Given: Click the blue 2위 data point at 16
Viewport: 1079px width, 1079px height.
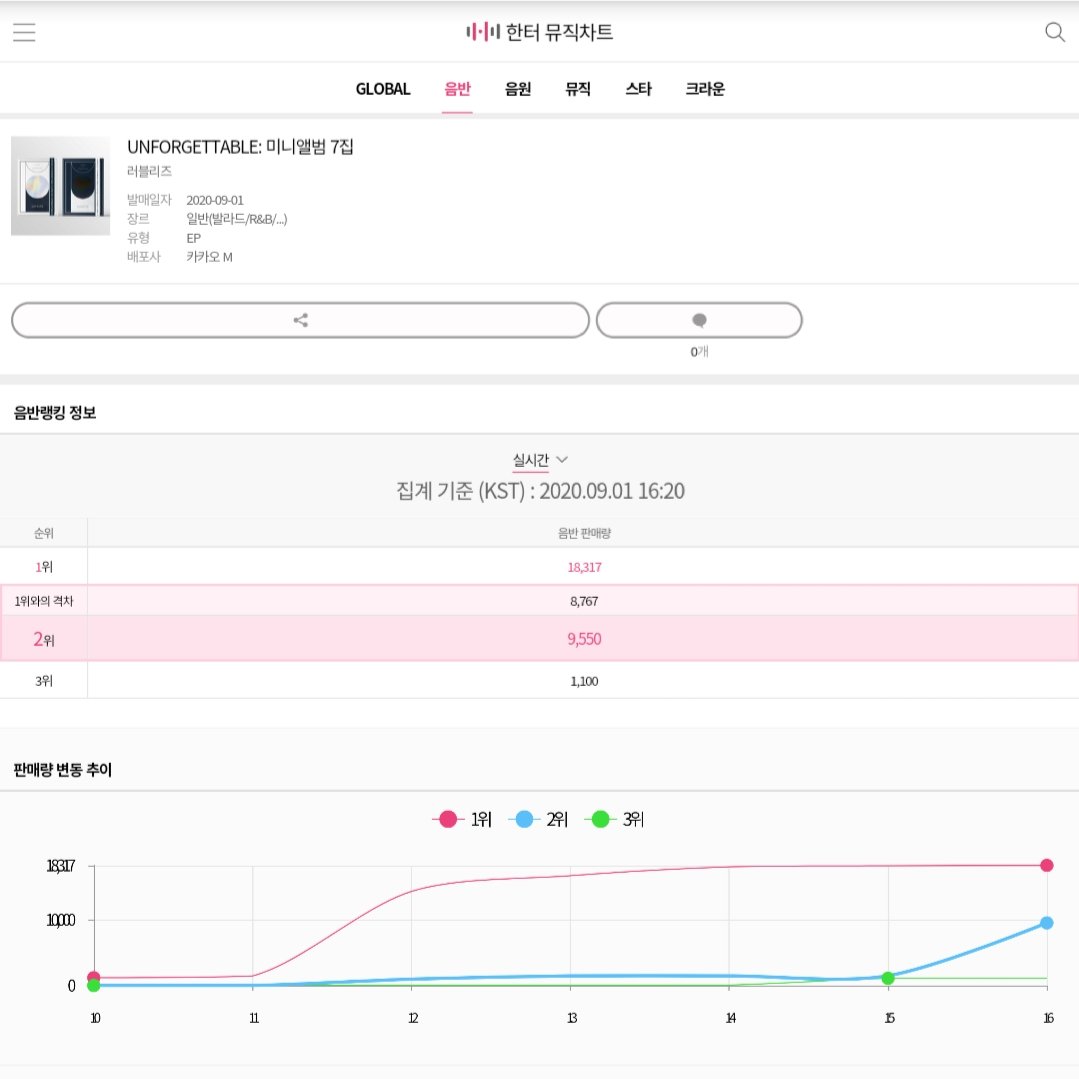Looking at the screenshot, I should [1045, 922].
